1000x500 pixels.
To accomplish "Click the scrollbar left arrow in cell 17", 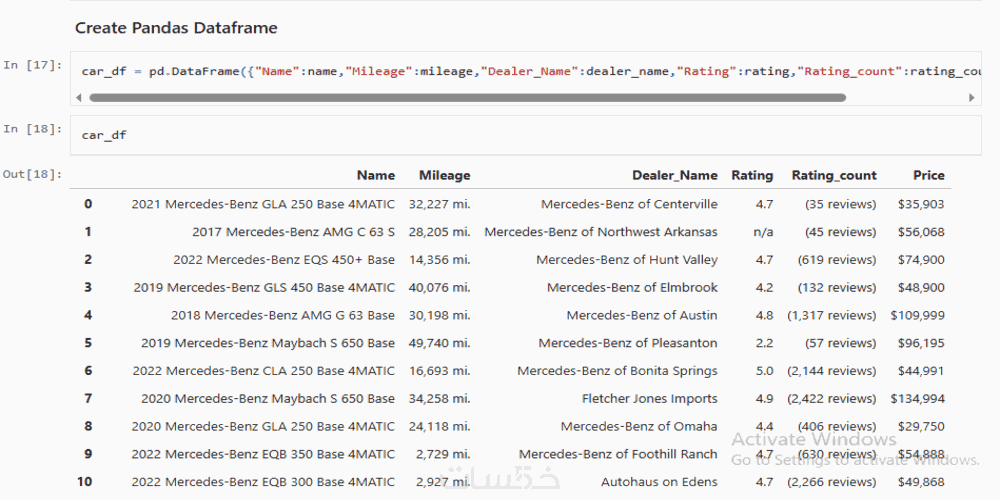I will [x=78, y=98].
